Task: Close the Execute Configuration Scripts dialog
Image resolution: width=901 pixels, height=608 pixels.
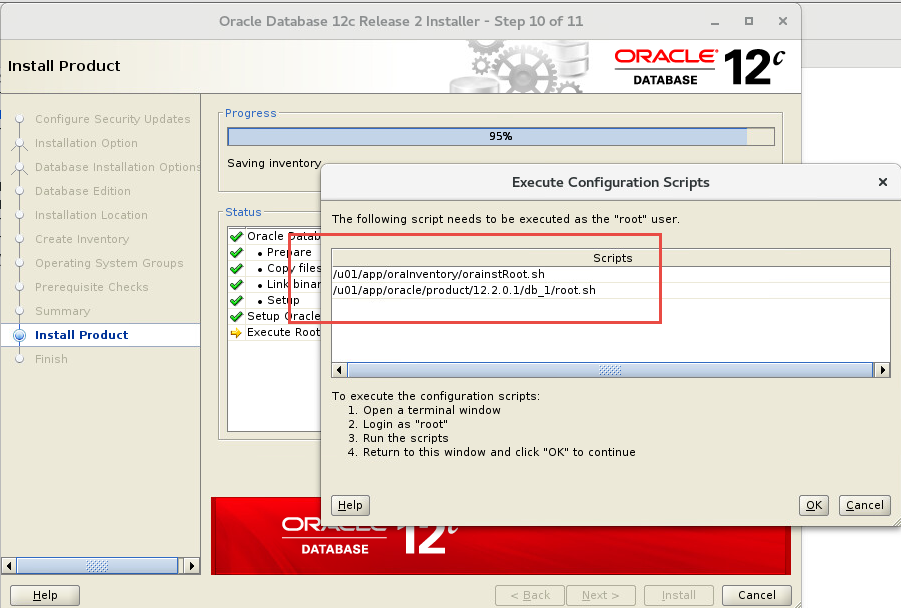Action: (x=883, y=182)
